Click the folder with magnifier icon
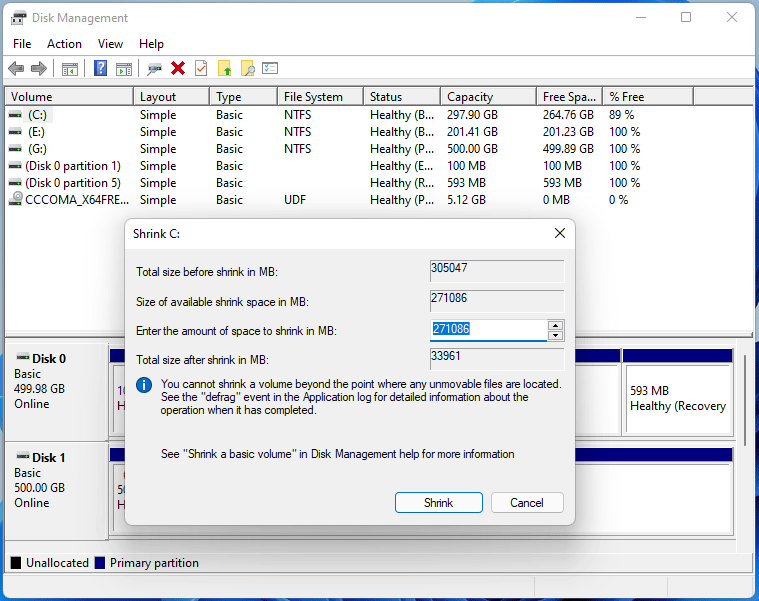Viewport: 759px width, 601px height. point(247,69)
